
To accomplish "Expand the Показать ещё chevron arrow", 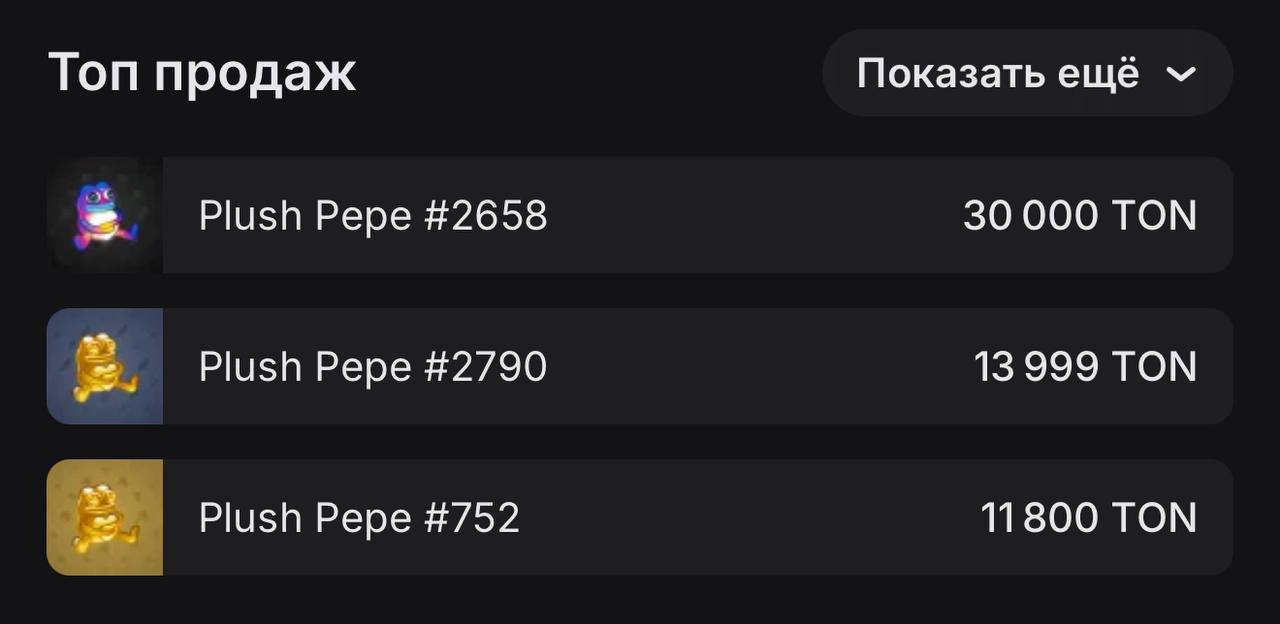I will [x=1181, y=74].
